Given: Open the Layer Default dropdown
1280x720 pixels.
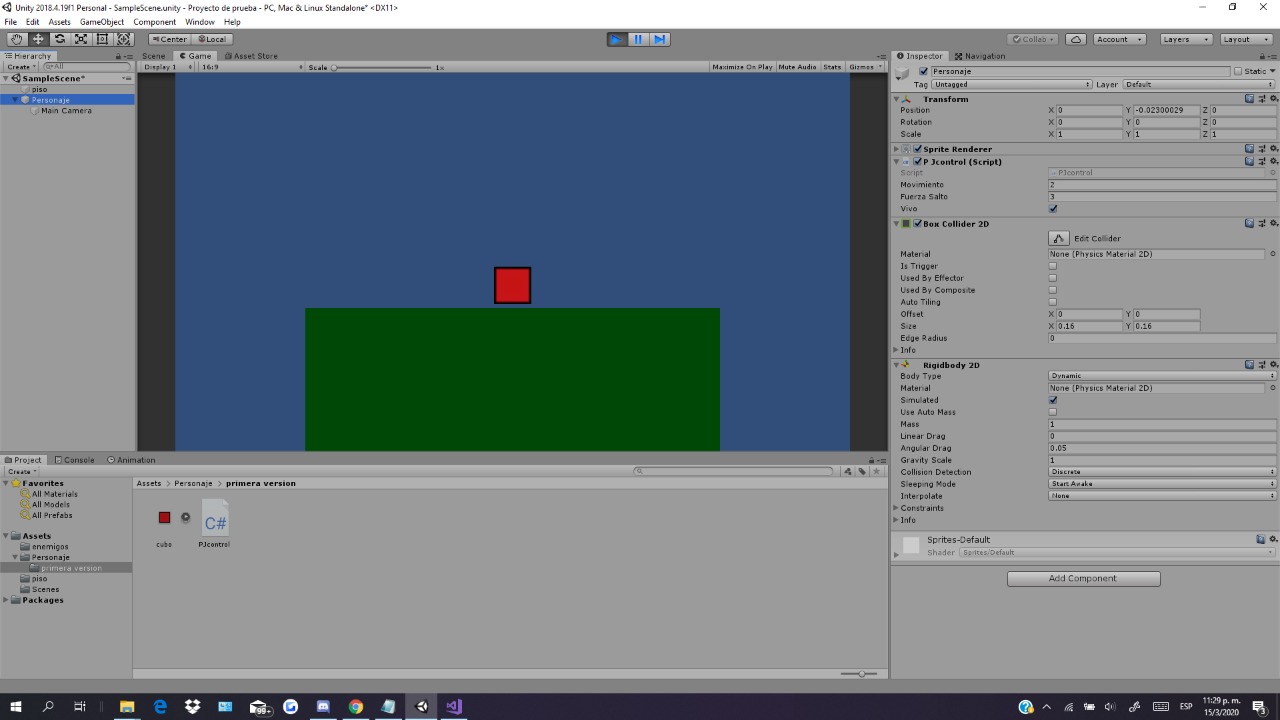Looking at the screenshot, I should [x=1200, y=84].
